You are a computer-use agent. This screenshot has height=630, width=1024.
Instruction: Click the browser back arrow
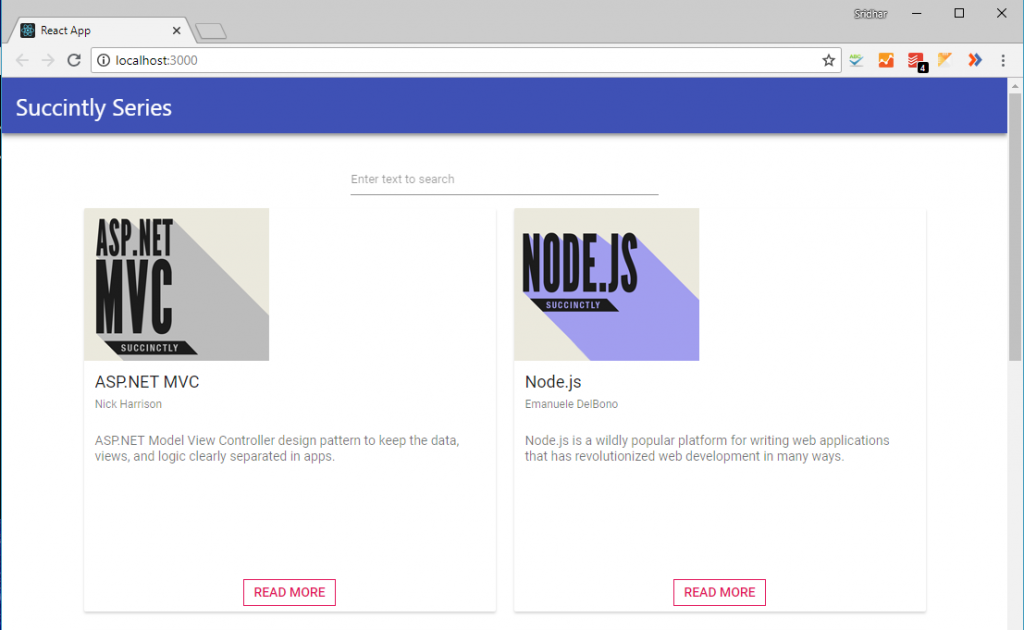point(22,61)
